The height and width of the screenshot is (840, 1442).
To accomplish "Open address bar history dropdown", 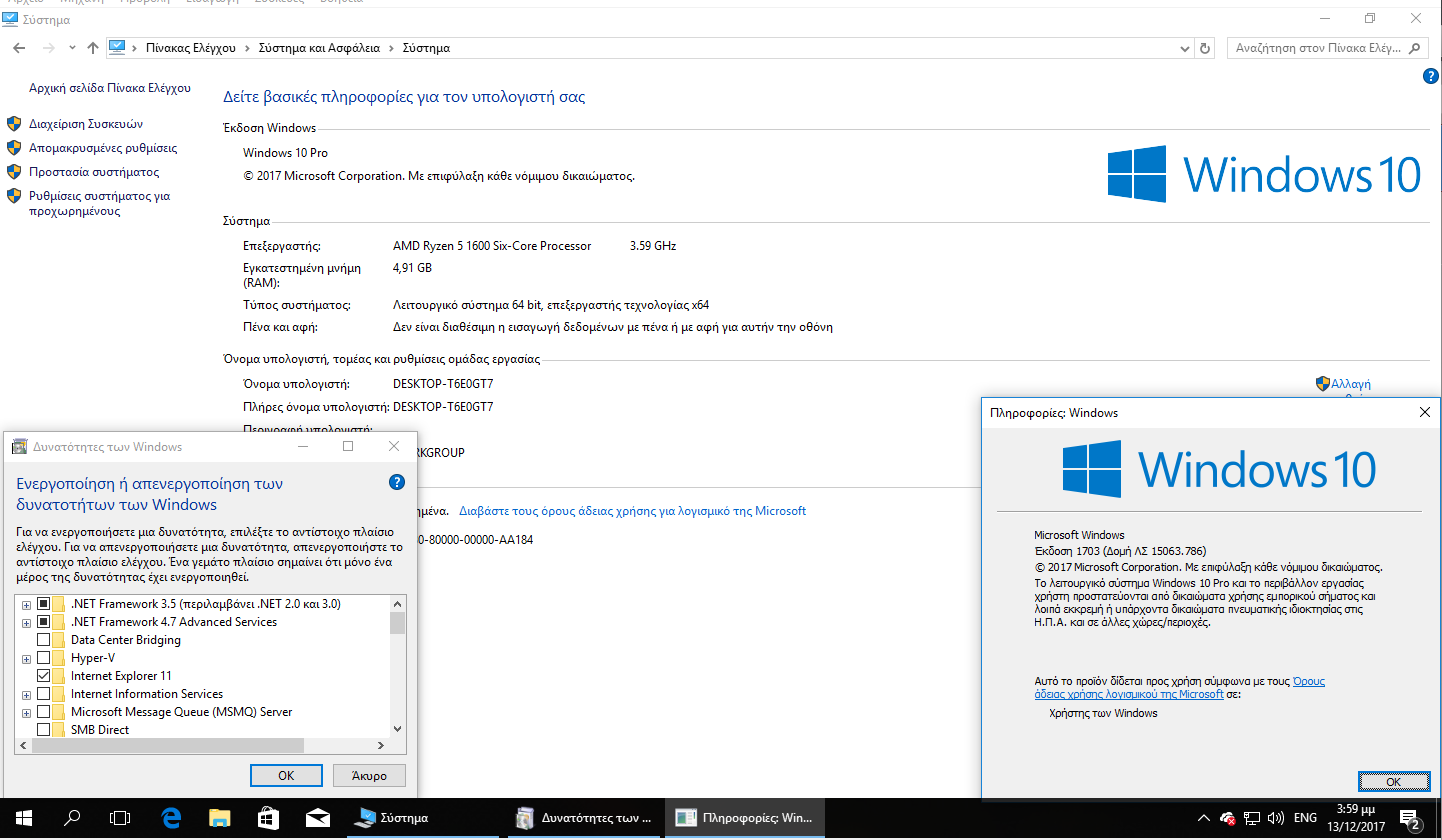I will pyautogui.click(x=1185, y=48).
